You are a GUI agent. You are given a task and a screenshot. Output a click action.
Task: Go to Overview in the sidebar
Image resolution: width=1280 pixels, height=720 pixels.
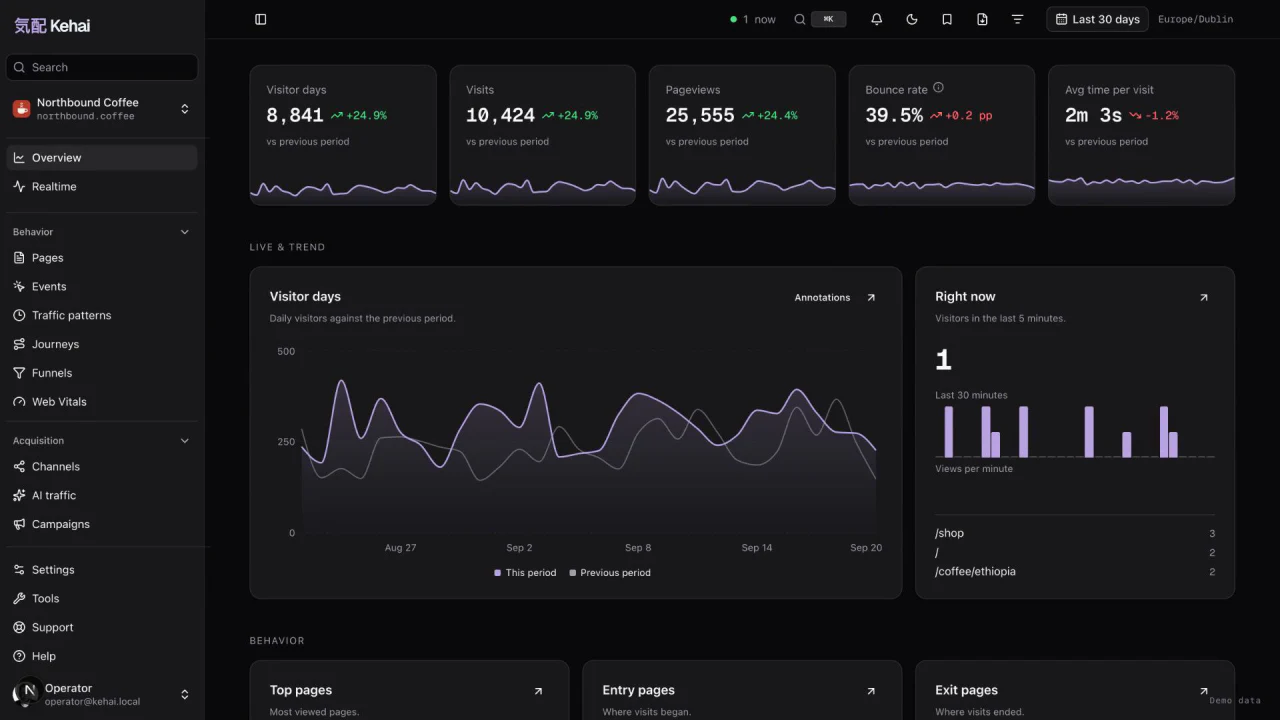(x=102, y=158)
